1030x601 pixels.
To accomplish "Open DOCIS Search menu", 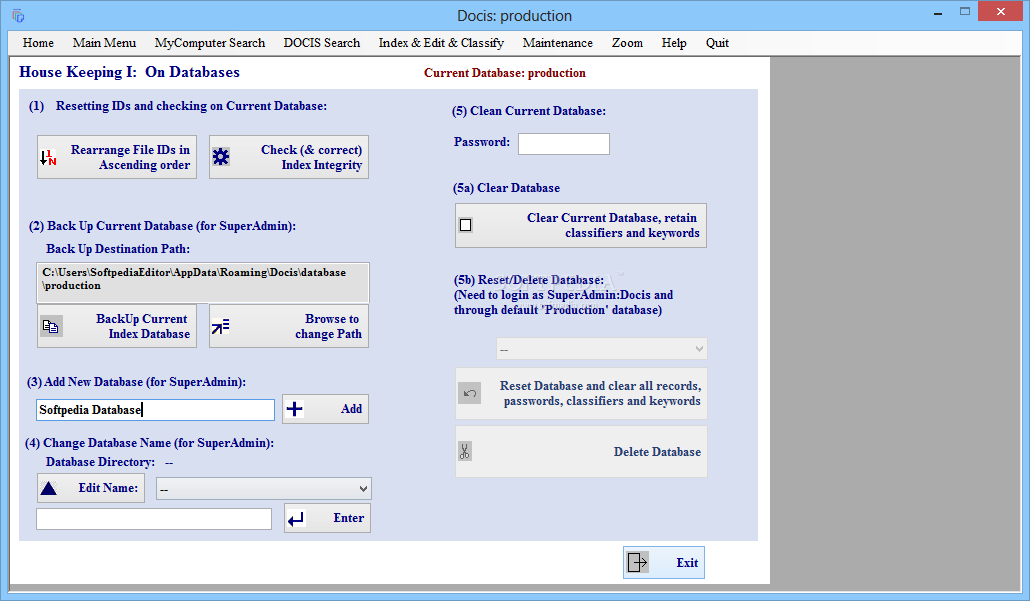I will [322, 43].
